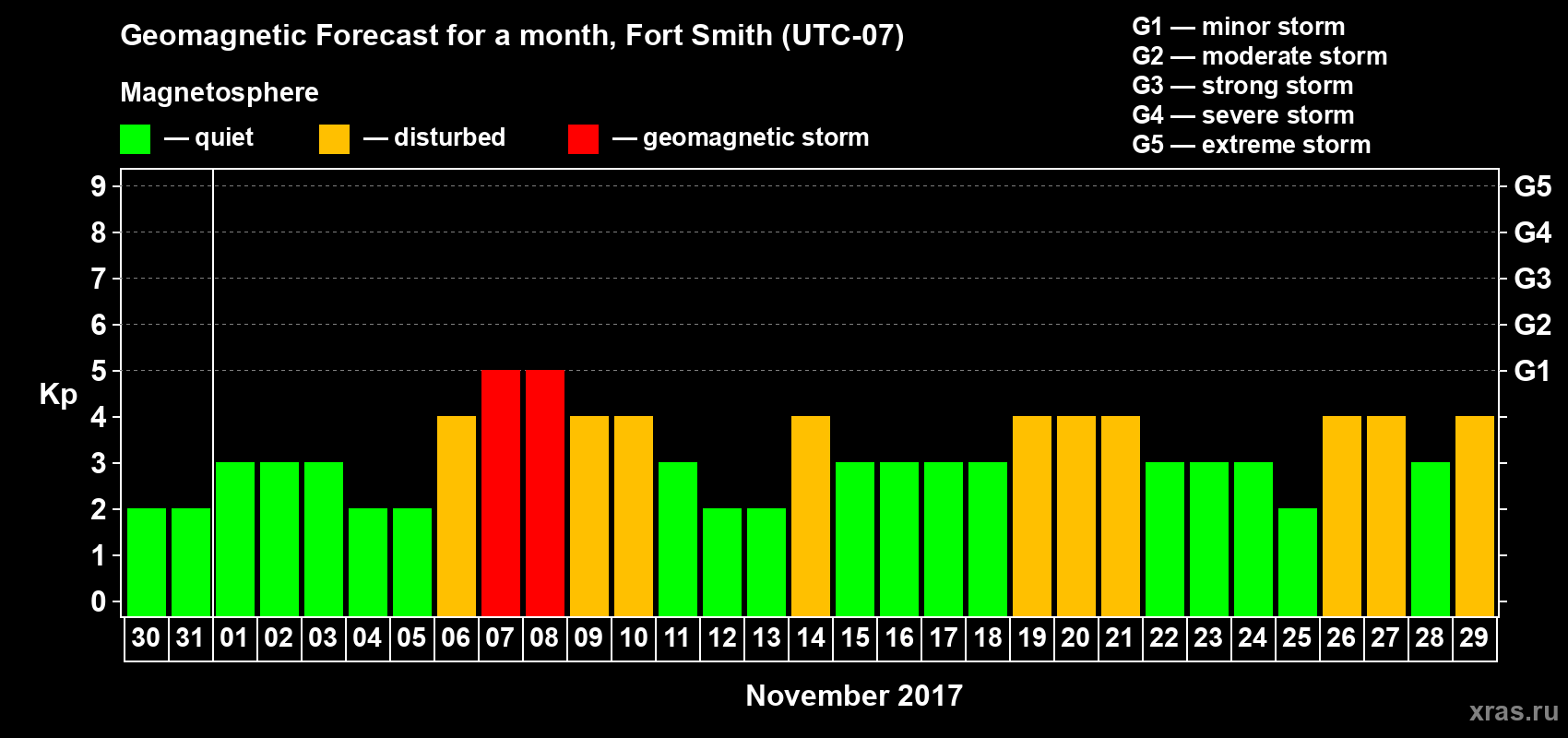Click date label 16 on the axis
The height and width of the screenshot is (738, 1568).
(898, 637)
